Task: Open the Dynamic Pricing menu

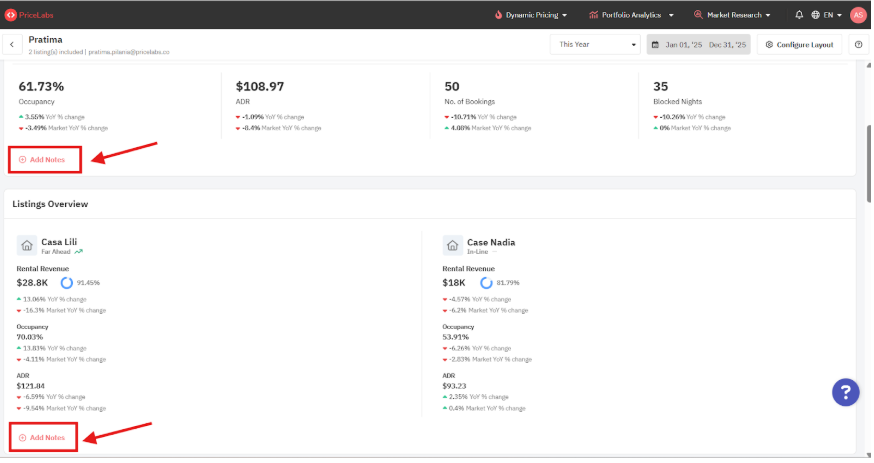Action: [531, 15]
